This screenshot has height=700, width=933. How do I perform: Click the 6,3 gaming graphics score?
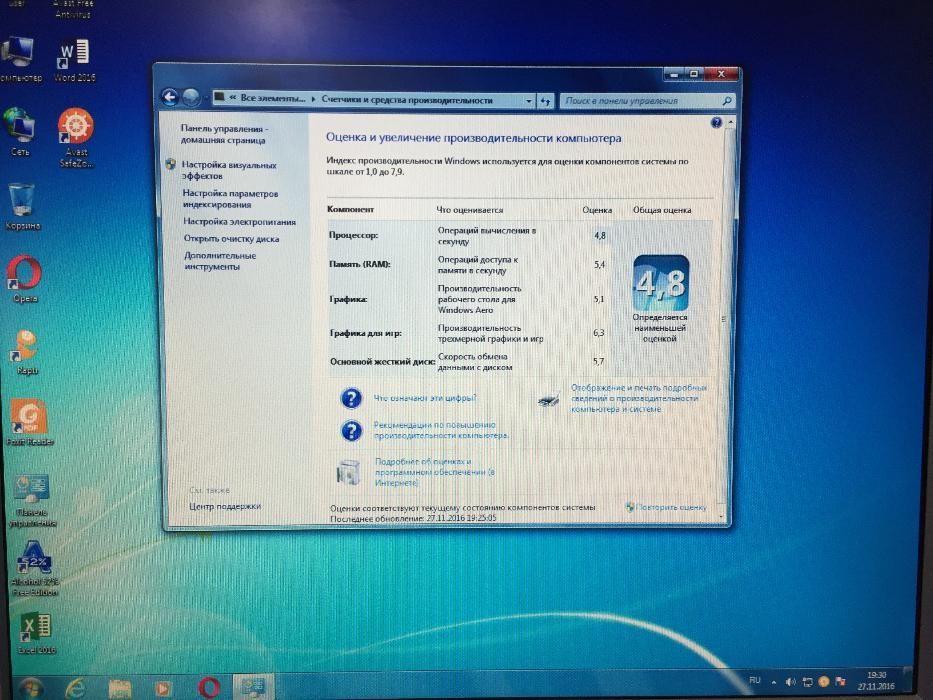tap(599, 333)
